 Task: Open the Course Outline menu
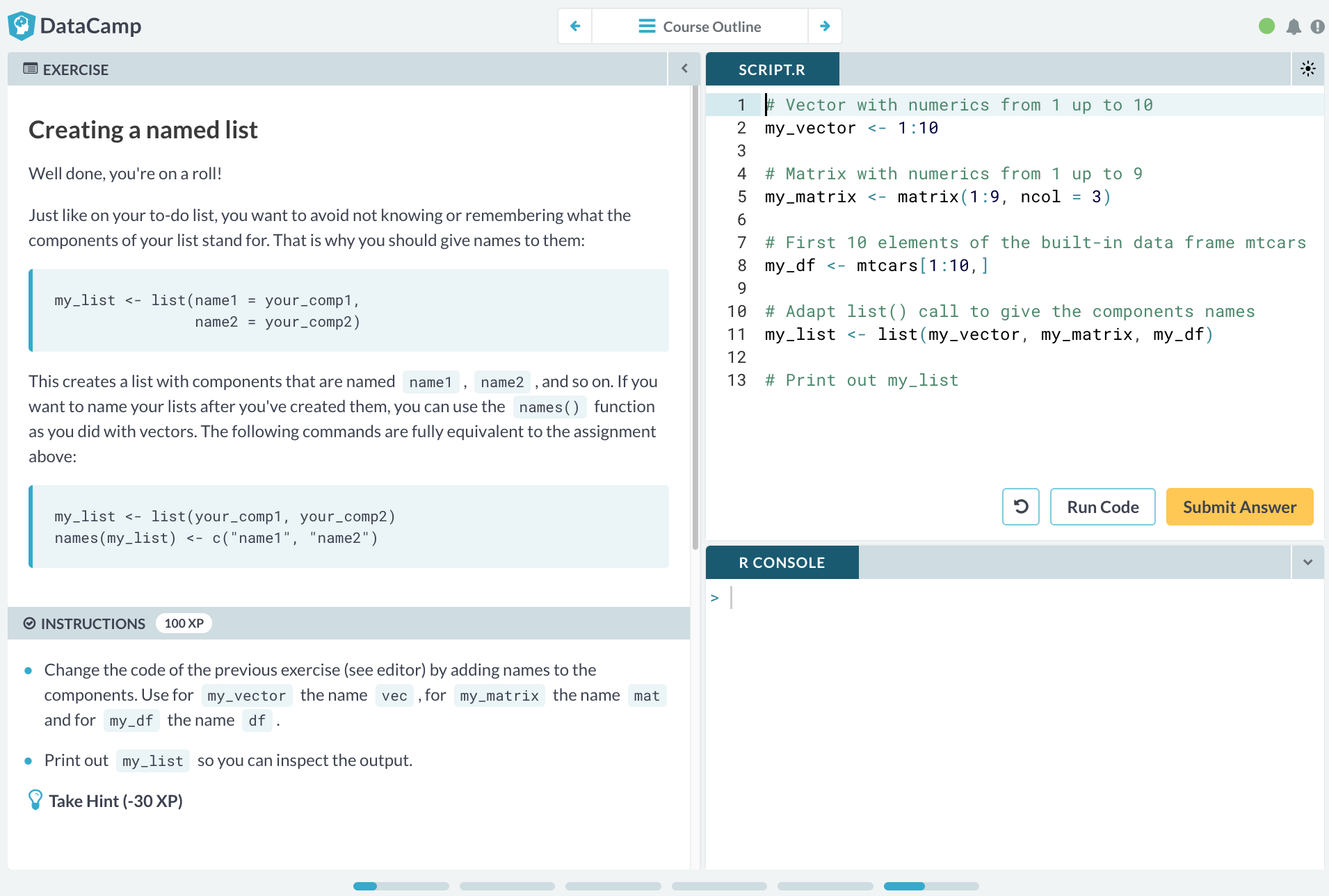pyautogui.click(x=700, y=26)
